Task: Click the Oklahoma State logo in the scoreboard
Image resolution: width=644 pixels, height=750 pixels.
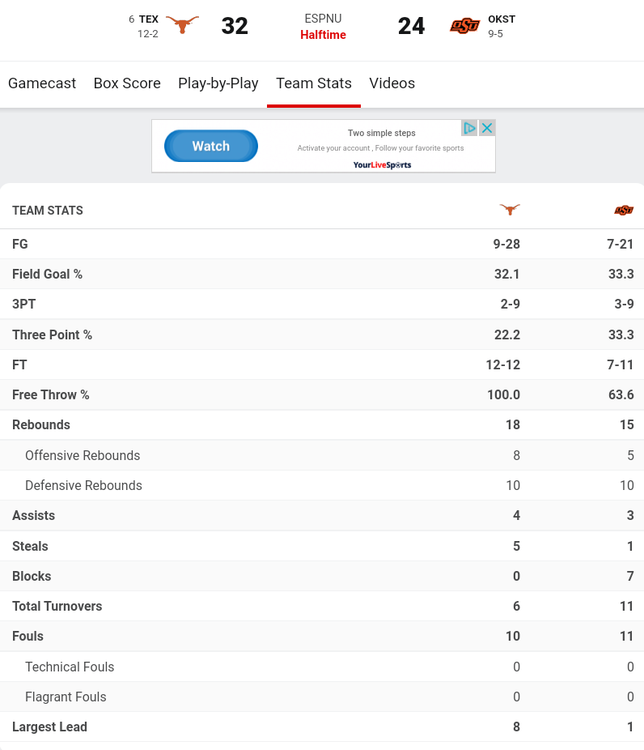Action: pyautogui.click(x=465, y=26)
